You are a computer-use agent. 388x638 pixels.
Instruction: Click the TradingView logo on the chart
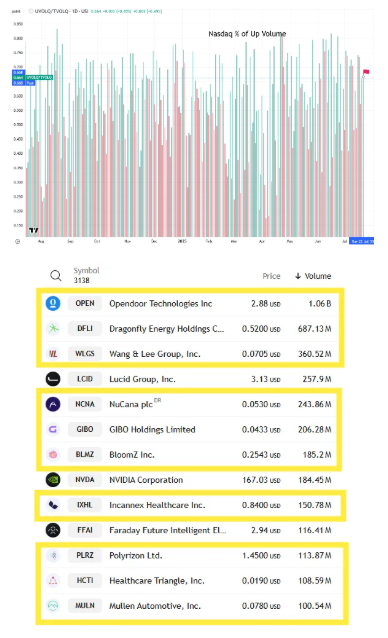point(34,231)
